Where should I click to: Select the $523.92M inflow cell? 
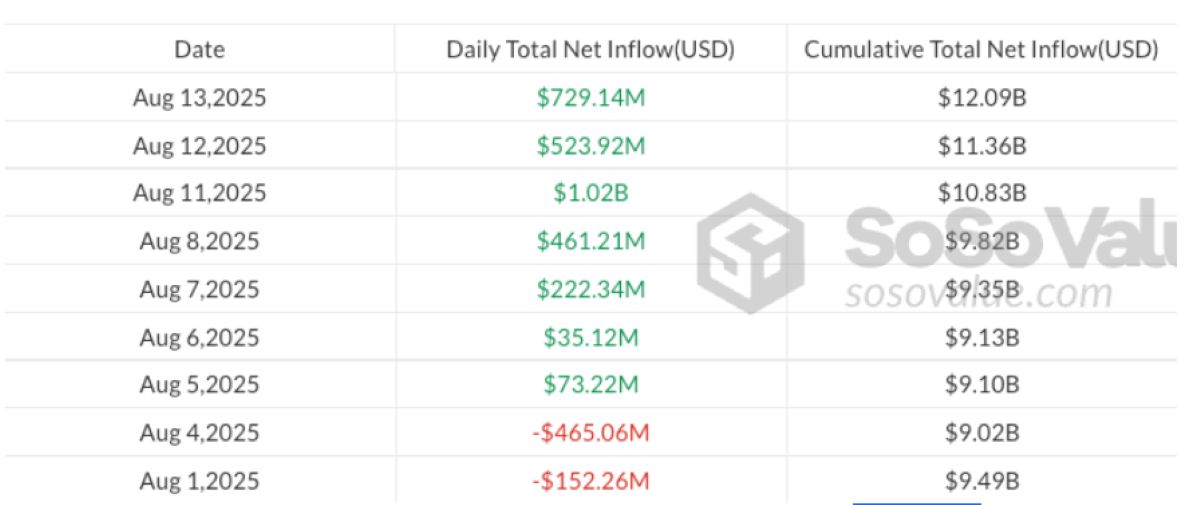[591, 146]
